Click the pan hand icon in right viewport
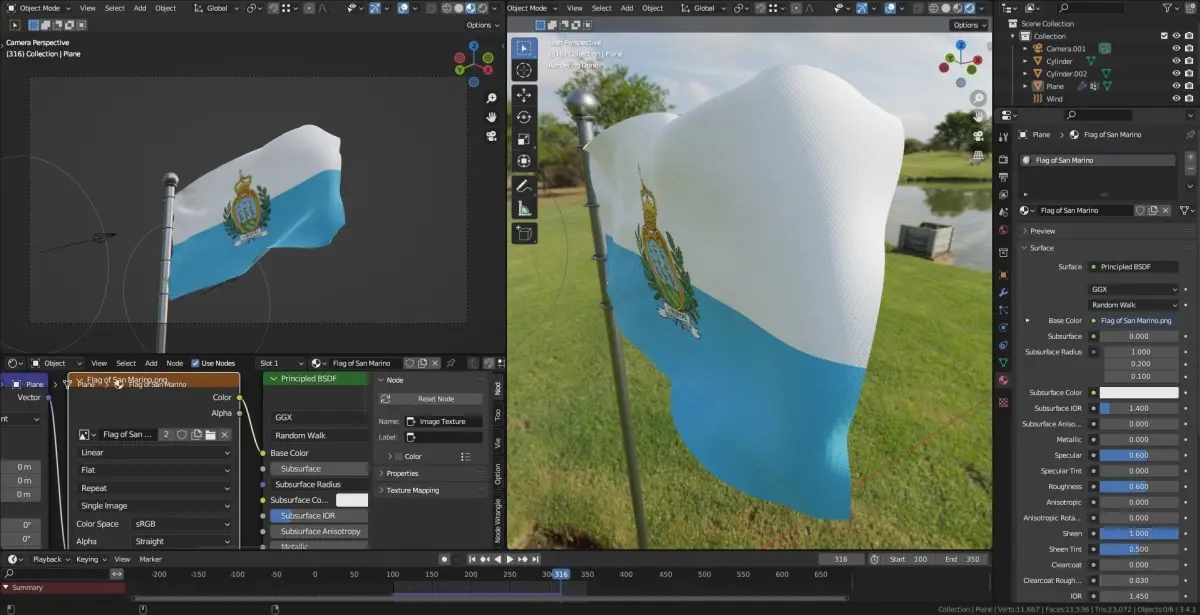This screenshot has height=615, width=1200. tap(977, 117)
